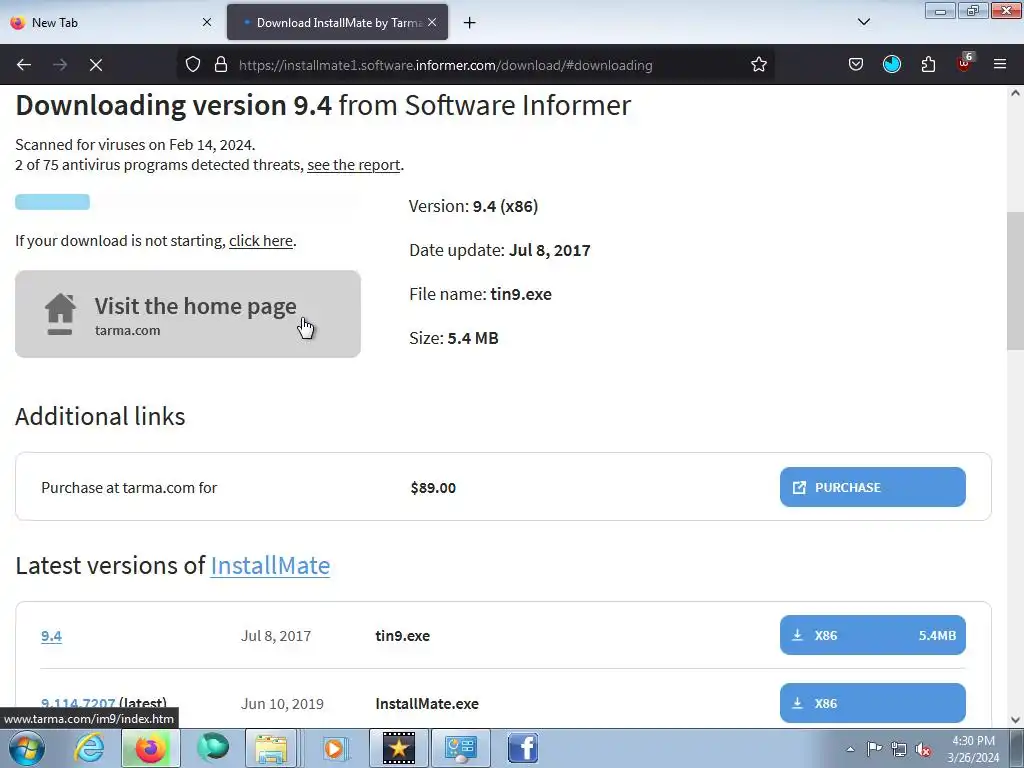Click the 'Jul 8, 2017' date in versions list
This screenshot has width=1024, height=768.
pyautogui.click(x=276, y=636)
